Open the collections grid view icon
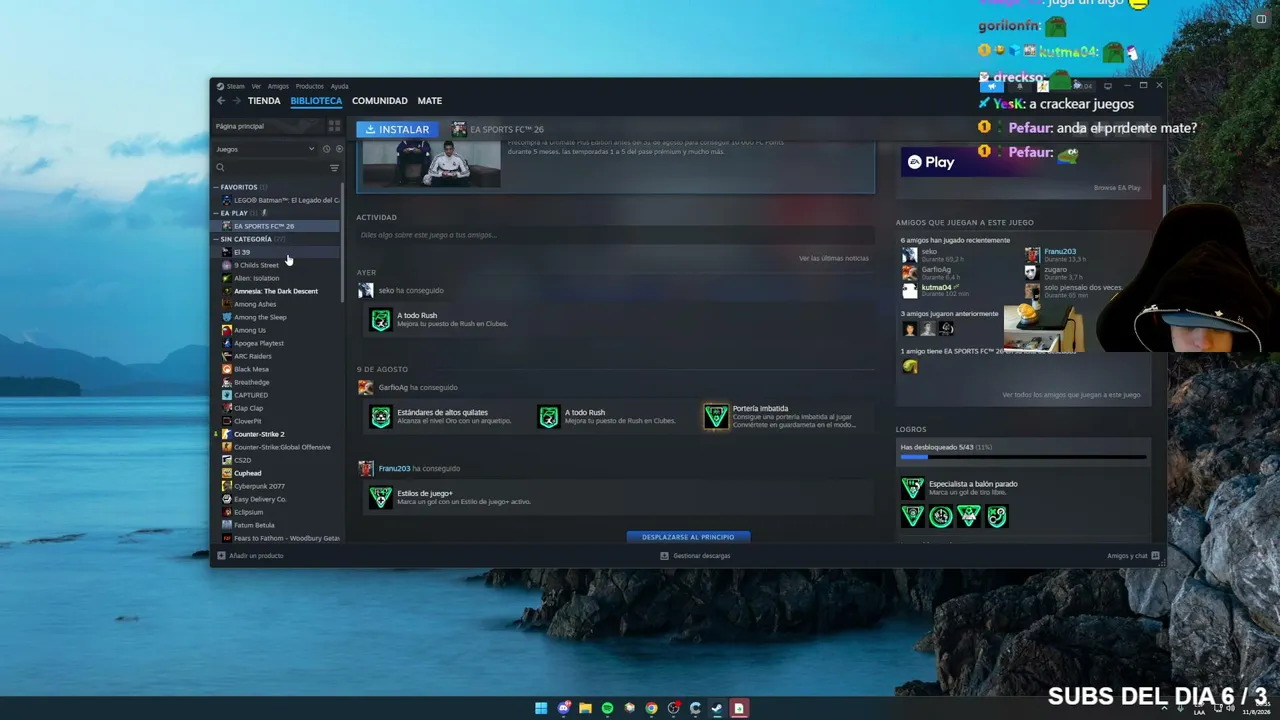1280x720 pixels. (x=334, y=126)
